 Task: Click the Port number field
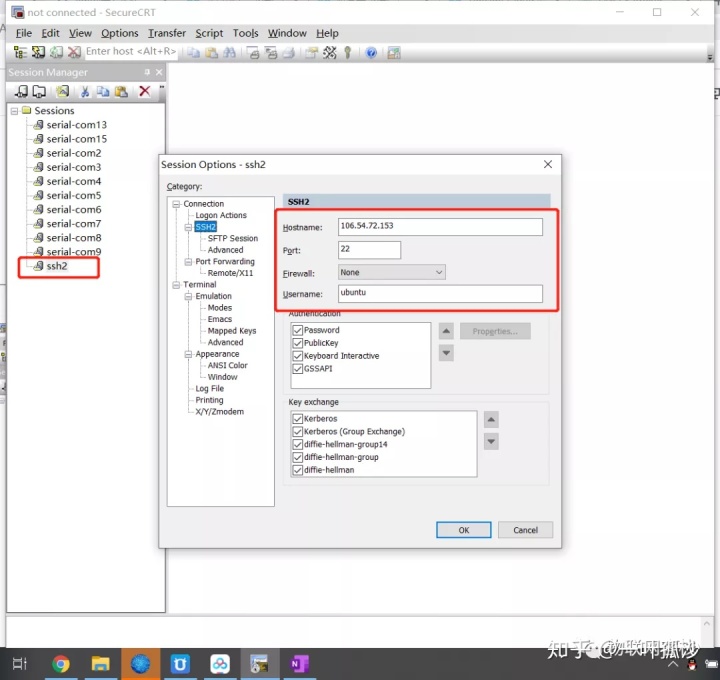[369, 250]
